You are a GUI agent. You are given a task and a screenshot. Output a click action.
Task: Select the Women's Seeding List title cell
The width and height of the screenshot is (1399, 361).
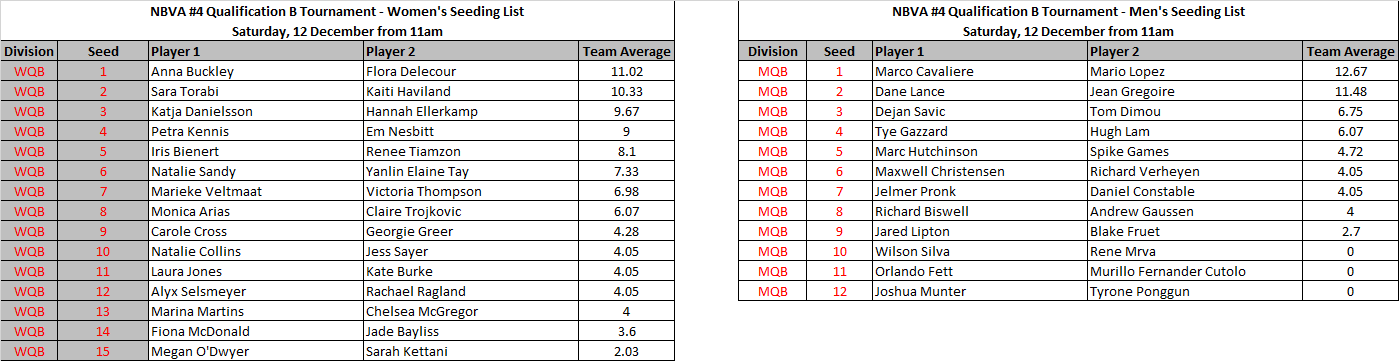pyautogui.click(x=338, y=12)
